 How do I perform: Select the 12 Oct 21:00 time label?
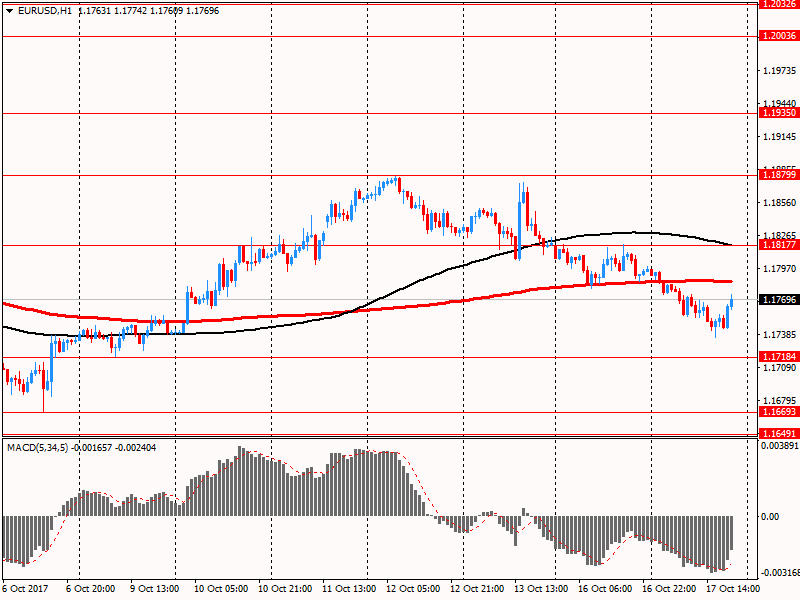click(x=477, y=588)
